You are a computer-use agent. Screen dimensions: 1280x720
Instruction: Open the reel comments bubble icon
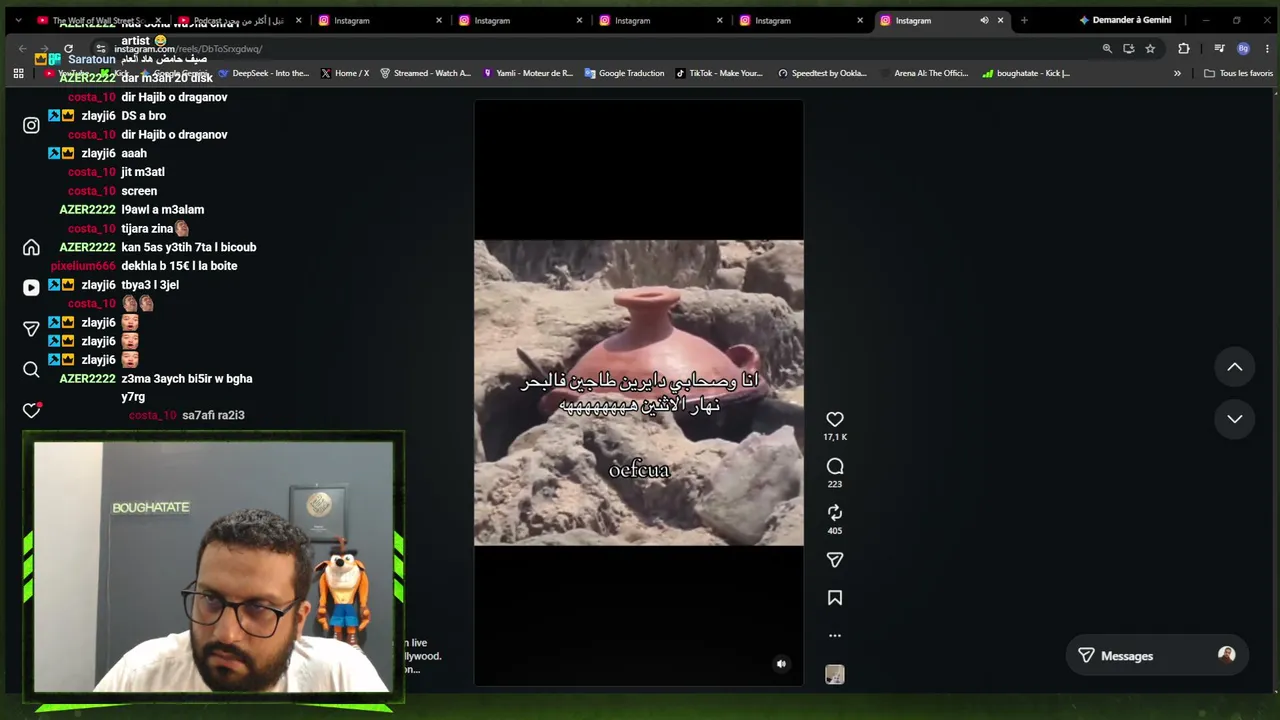click(835, 466)
